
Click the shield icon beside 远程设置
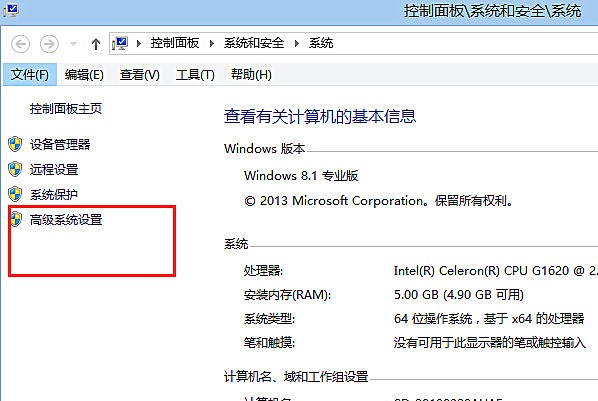(15, 169)
